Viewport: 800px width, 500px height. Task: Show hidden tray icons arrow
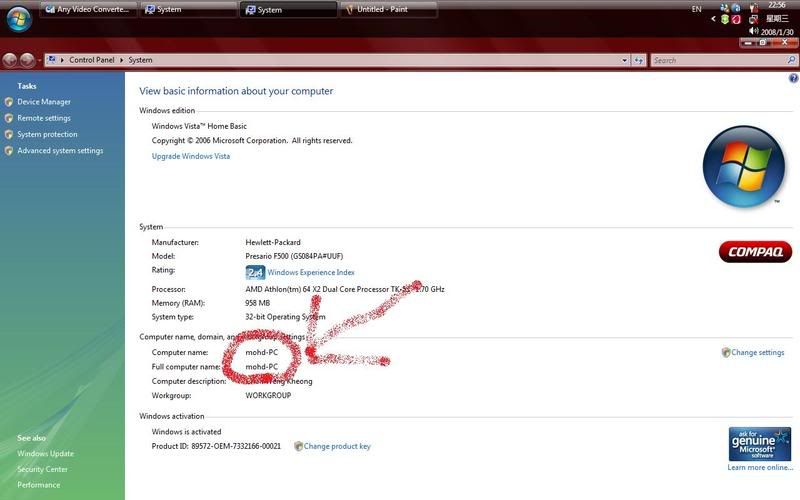tap(713, 19)
